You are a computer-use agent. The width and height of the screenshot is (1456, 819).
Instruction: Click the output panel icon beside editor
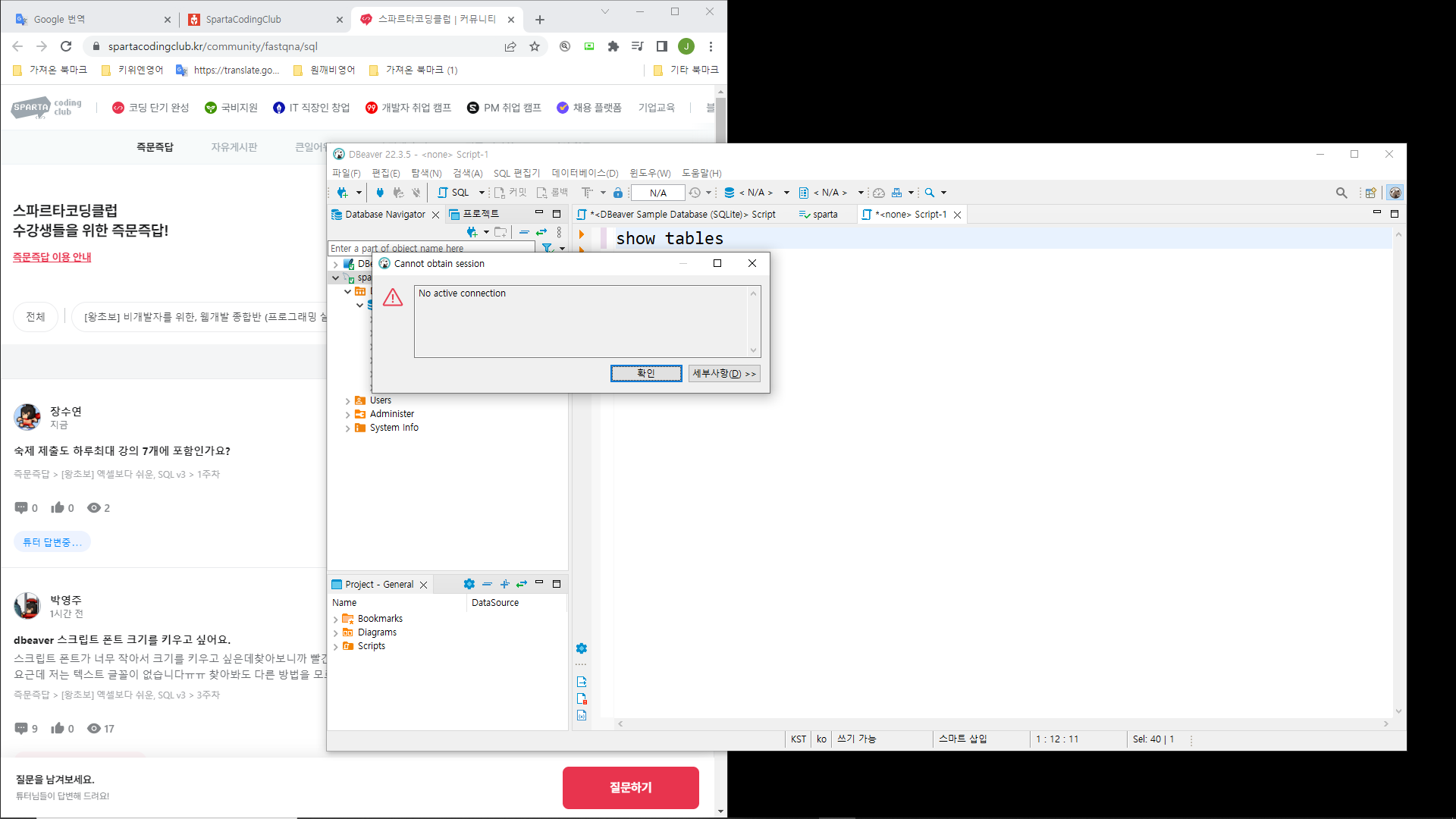tap(582, 682)
